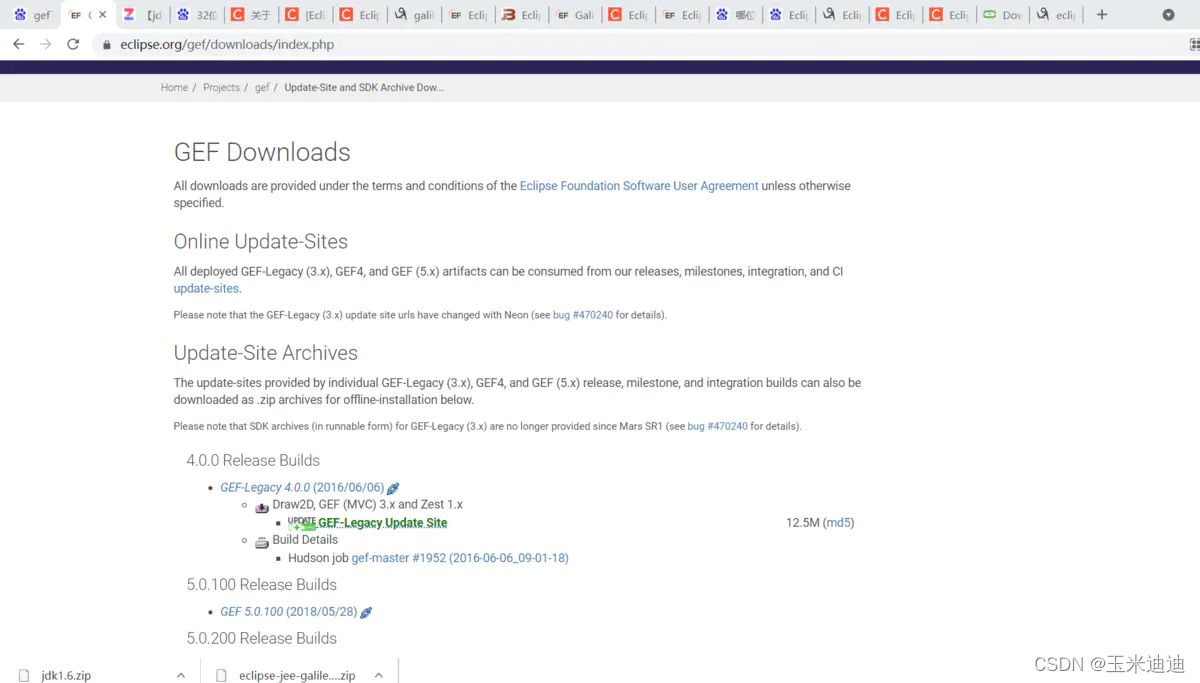Open bug #470240 link in Neon note

583,315
